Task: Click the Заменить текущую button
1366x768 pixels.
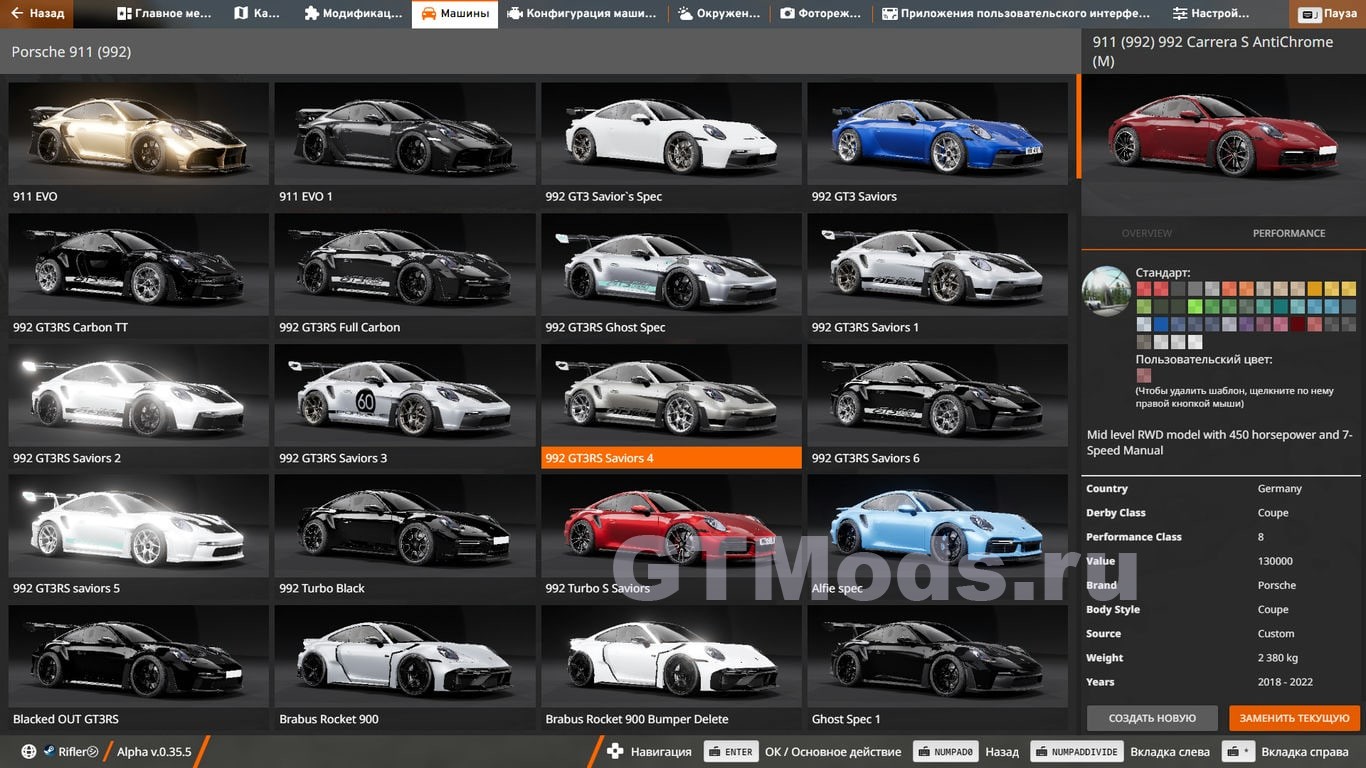Action: tap(1295, 718)
